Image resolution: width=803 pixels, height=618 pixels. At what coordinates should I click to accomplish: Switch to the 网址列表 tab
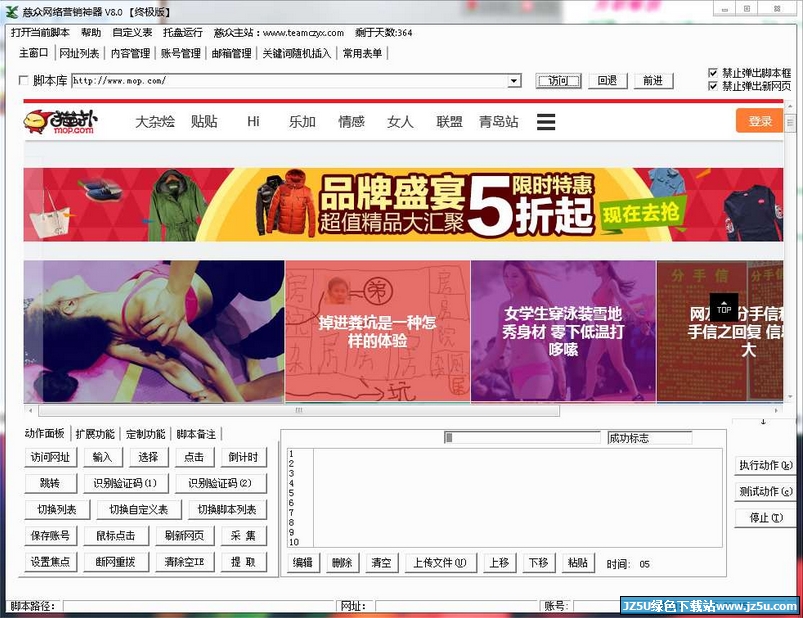(x=79, y=53)
